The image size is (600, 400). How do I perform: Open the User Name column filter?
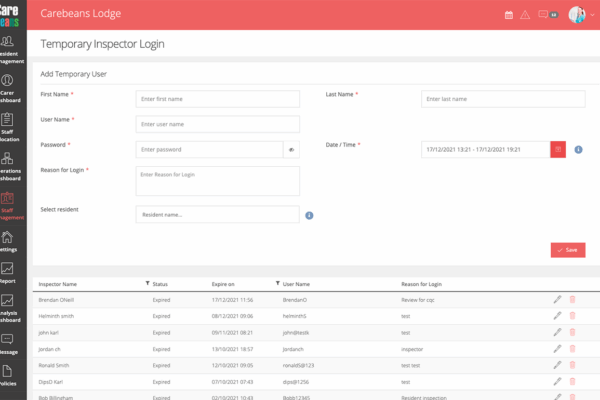point(276,284)
